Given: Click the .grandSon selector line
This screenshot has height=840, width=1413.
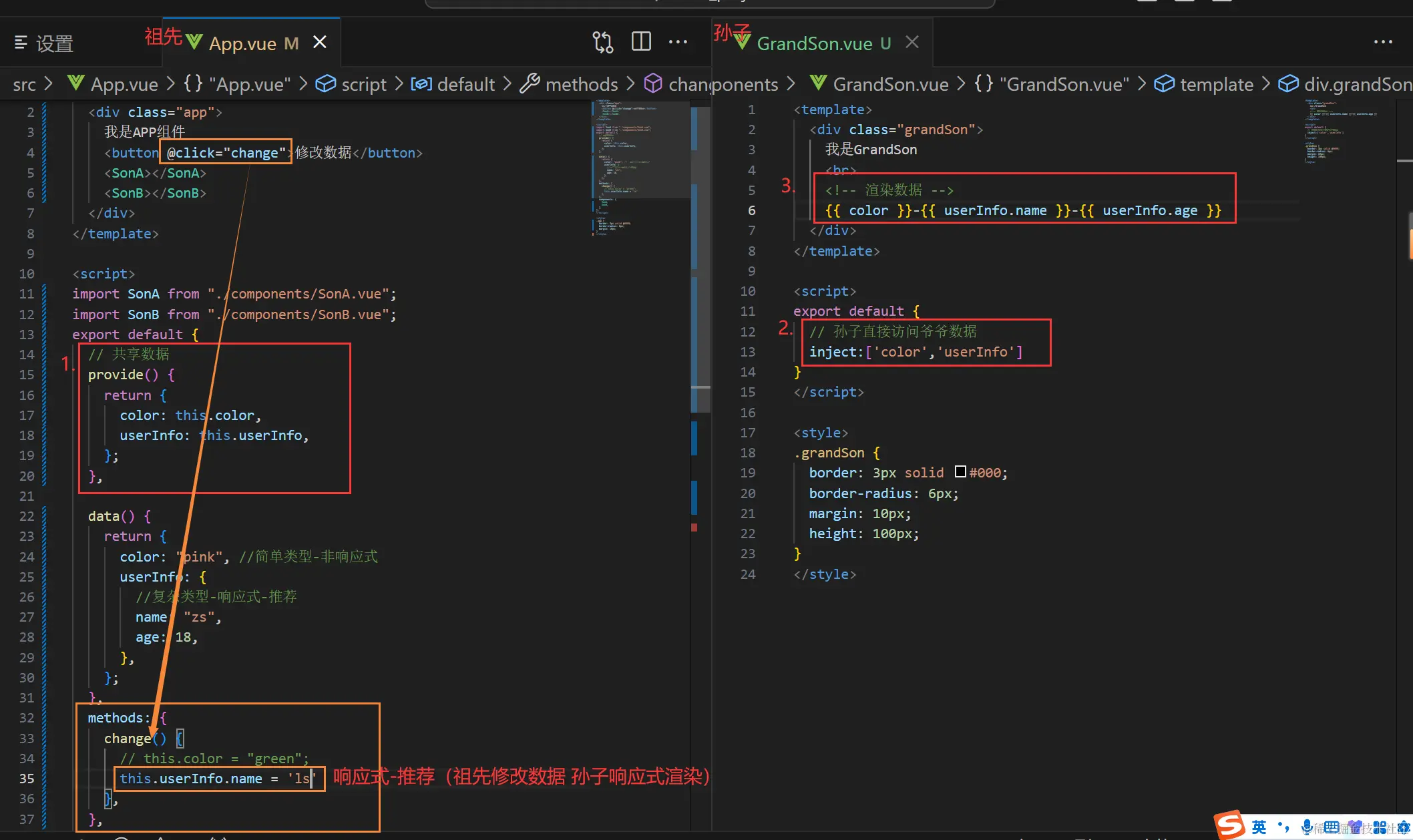Looking at the screenshot, I should pyautogui.click(x=837, y=453).
